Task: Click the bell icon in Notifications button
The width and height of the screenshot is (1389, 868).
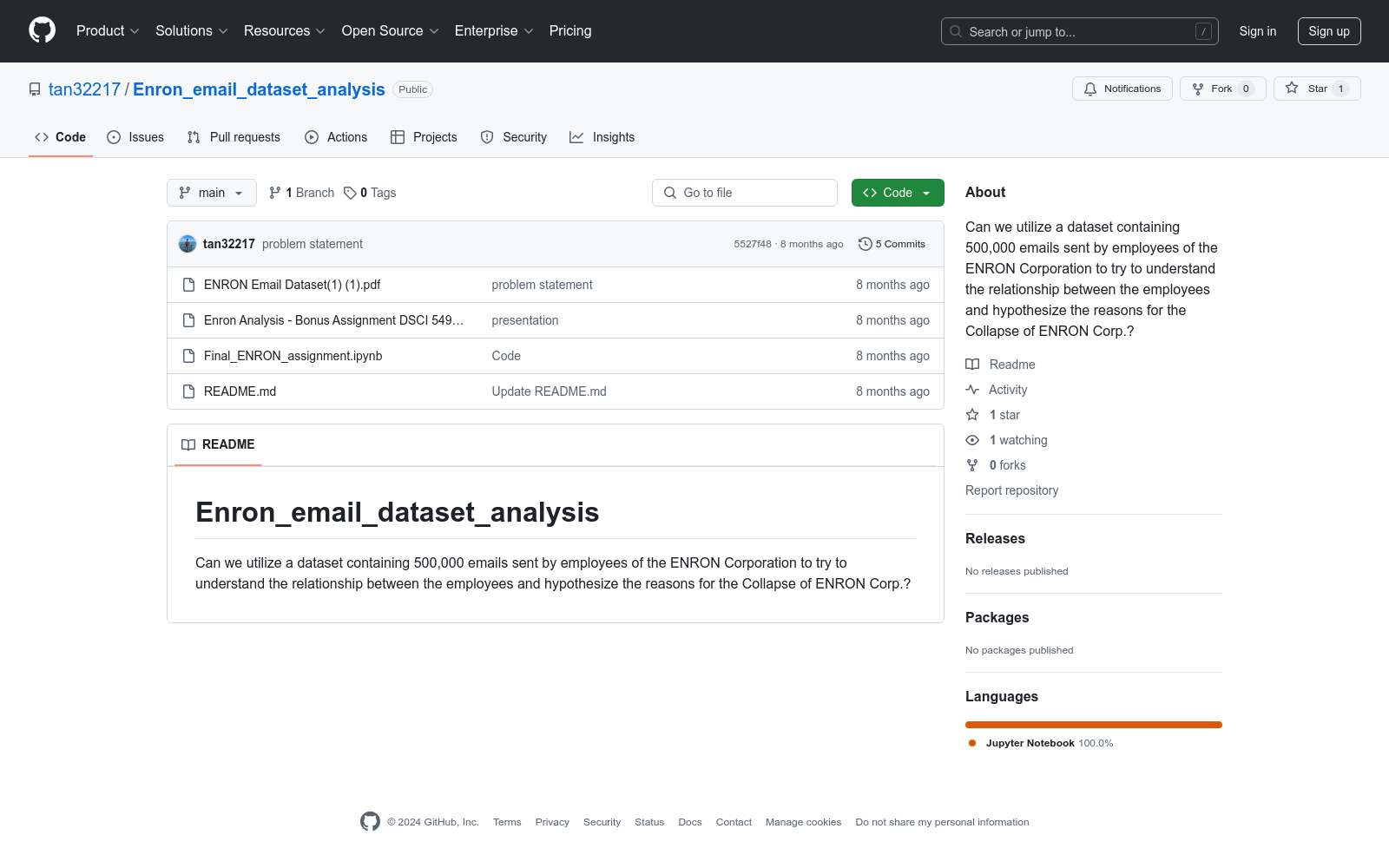Action: coord(1090,89)
